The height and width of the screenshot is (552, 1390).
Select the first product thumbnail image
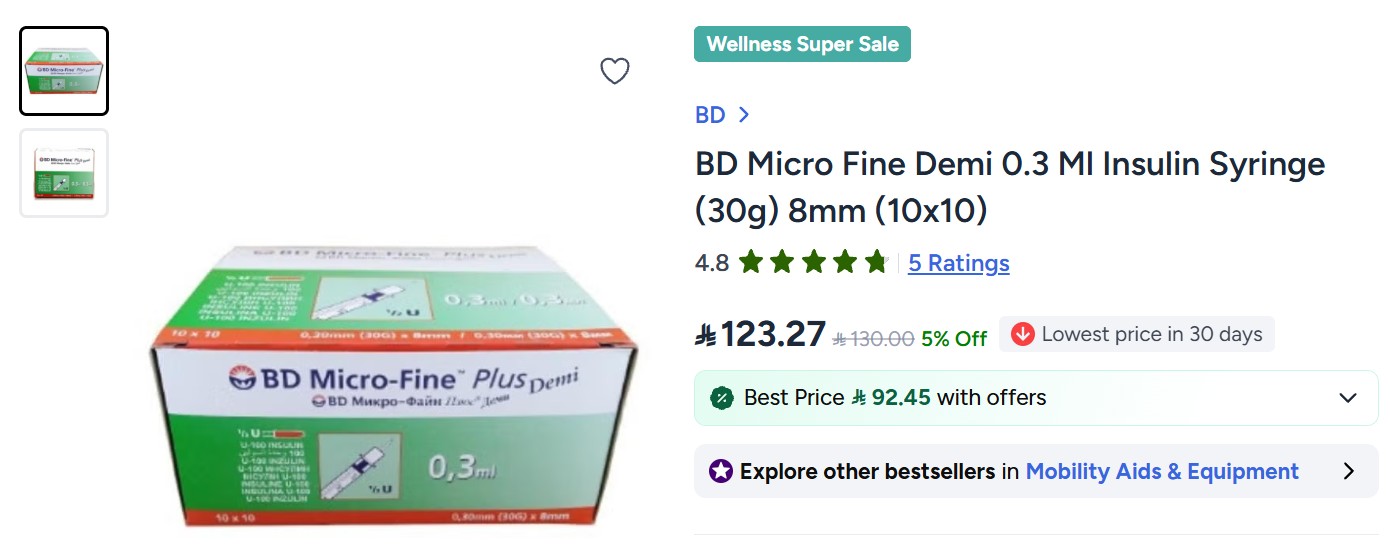point(64,71)
